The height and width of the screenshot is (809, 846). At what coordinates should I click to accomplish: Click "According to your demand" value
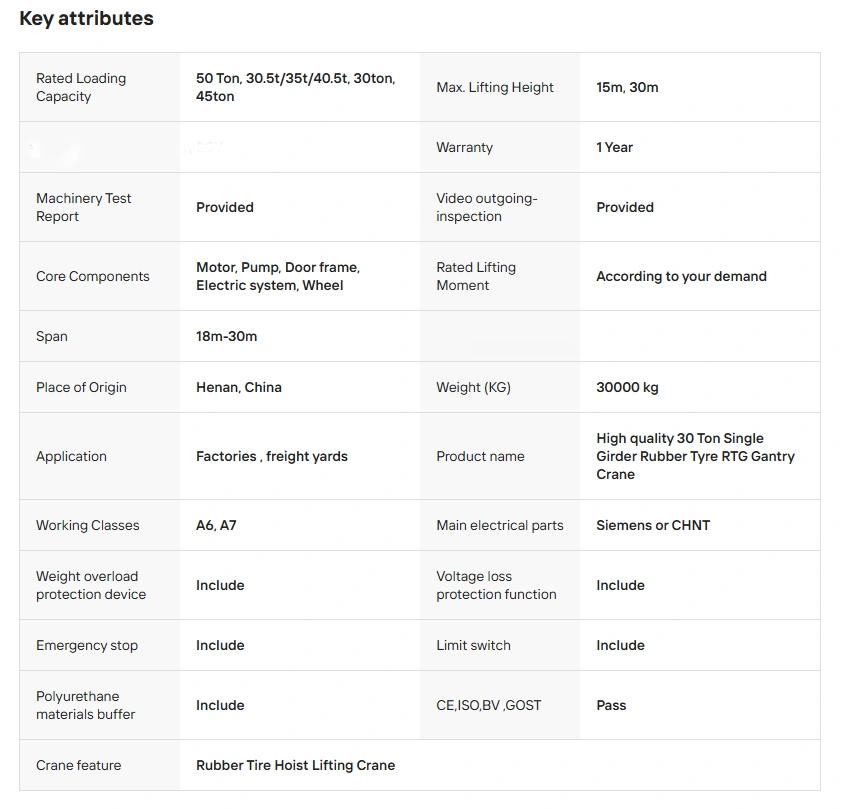coord(681,276)
